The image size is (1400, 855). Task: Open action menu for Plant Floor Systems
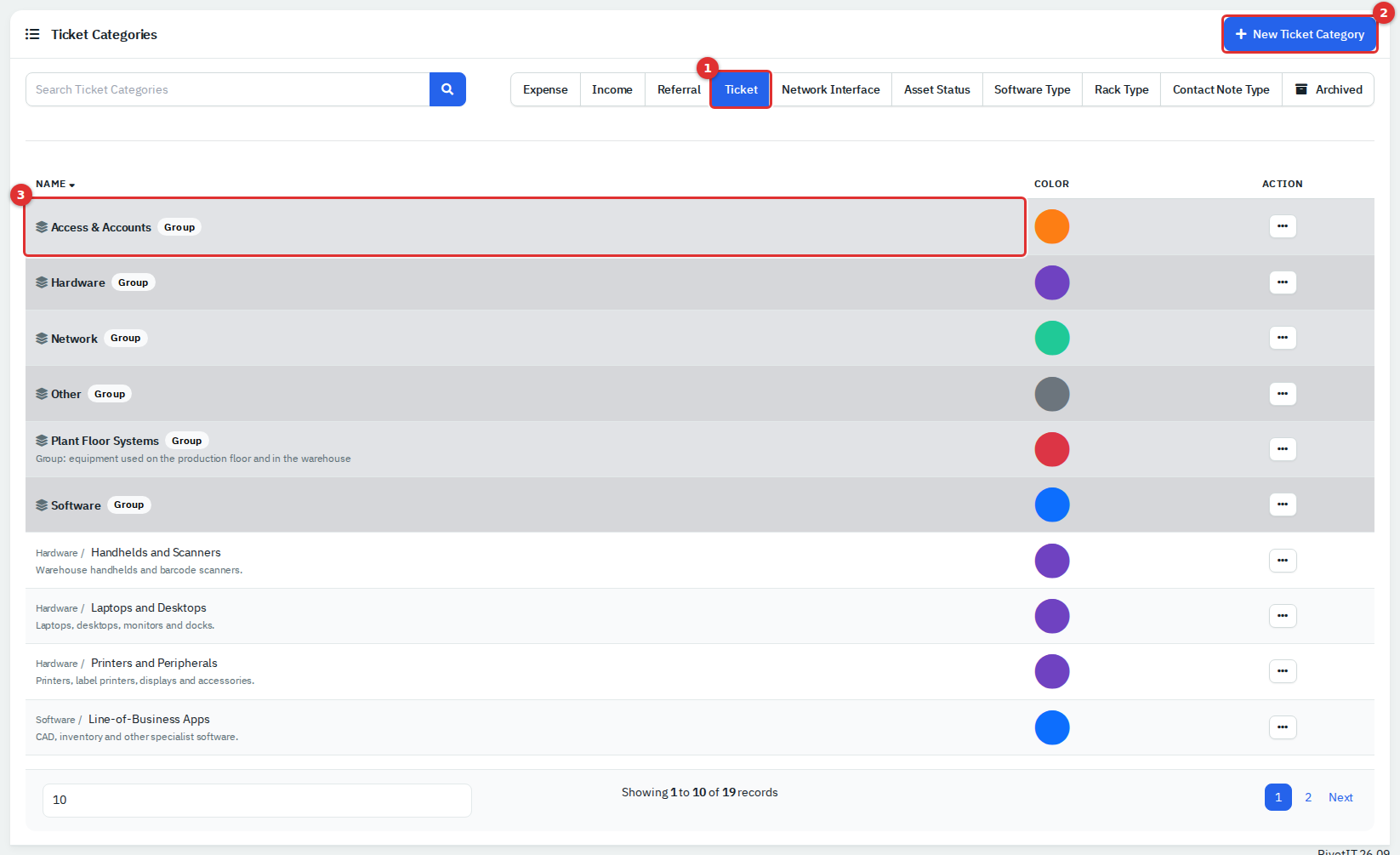tap(1283, 449)
